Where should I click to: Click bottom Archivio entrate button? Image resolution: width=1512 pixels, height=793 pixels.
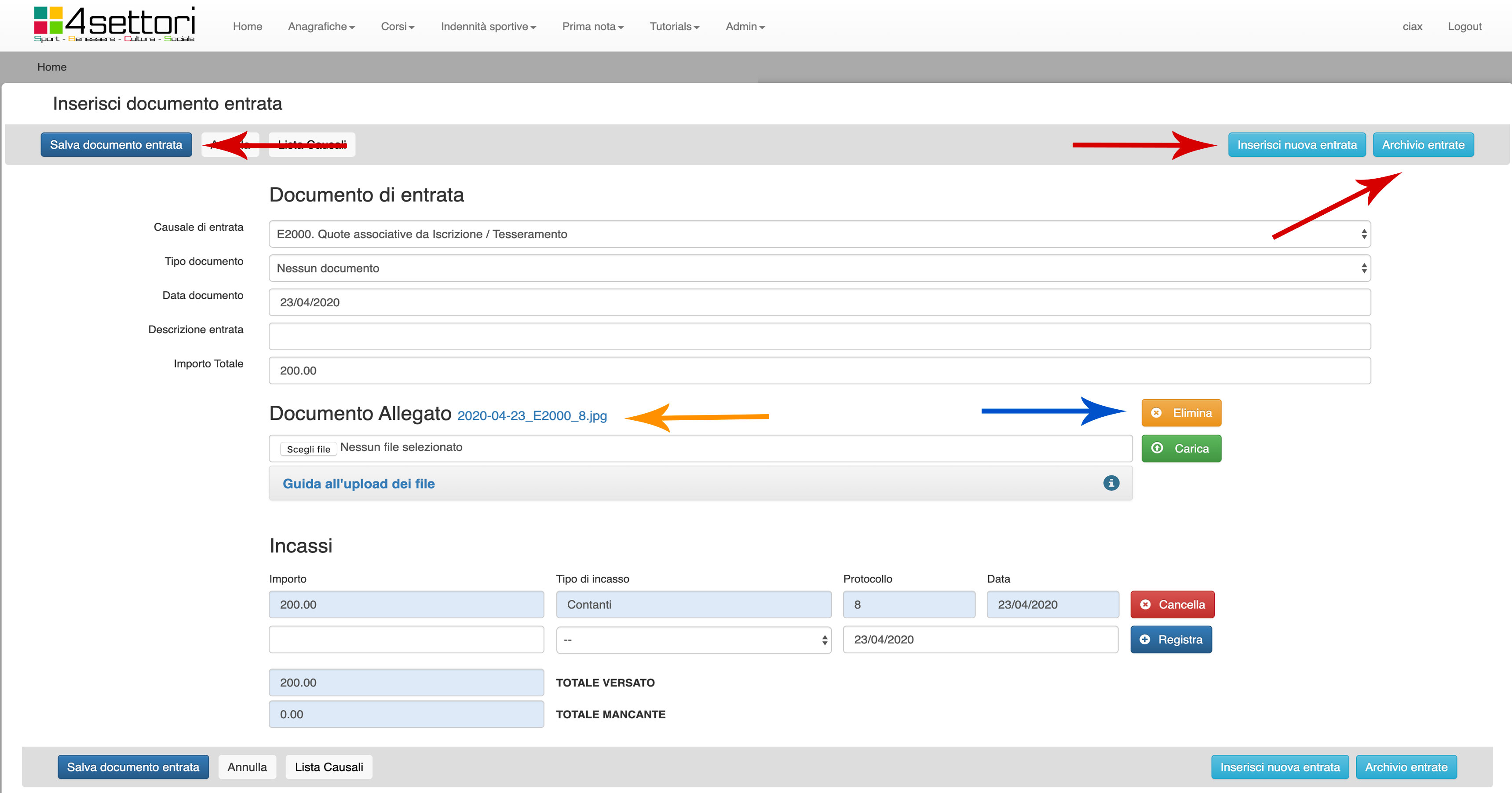(1406, 767)
